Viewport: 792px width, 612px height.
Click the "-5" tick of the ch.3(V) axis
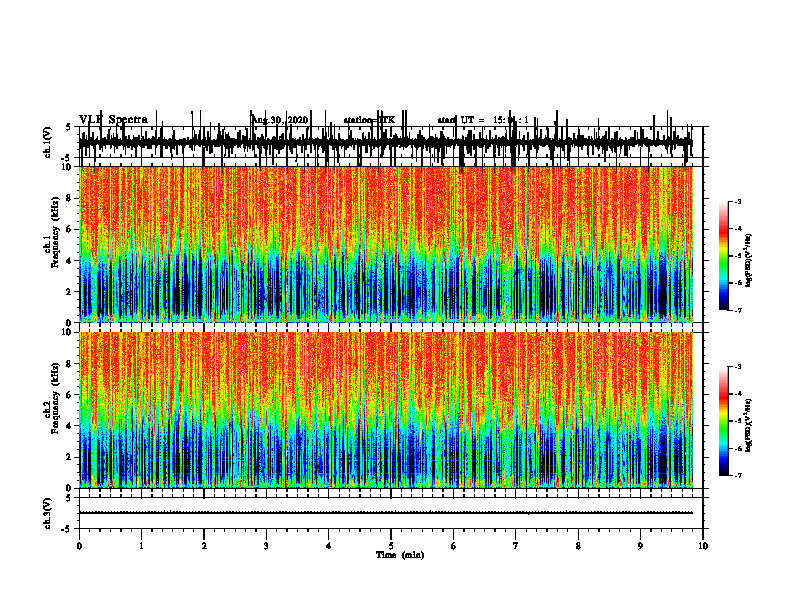(x=67, y=529)
